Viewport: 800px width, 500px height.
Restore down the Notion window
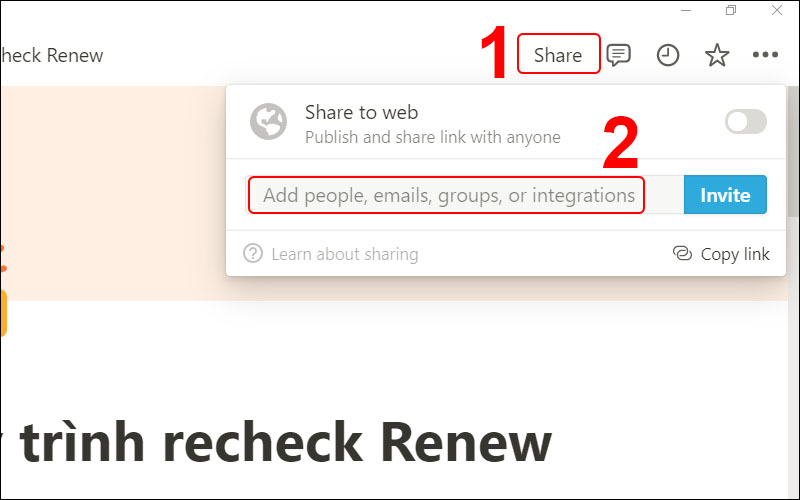click(x=731, y=10)
